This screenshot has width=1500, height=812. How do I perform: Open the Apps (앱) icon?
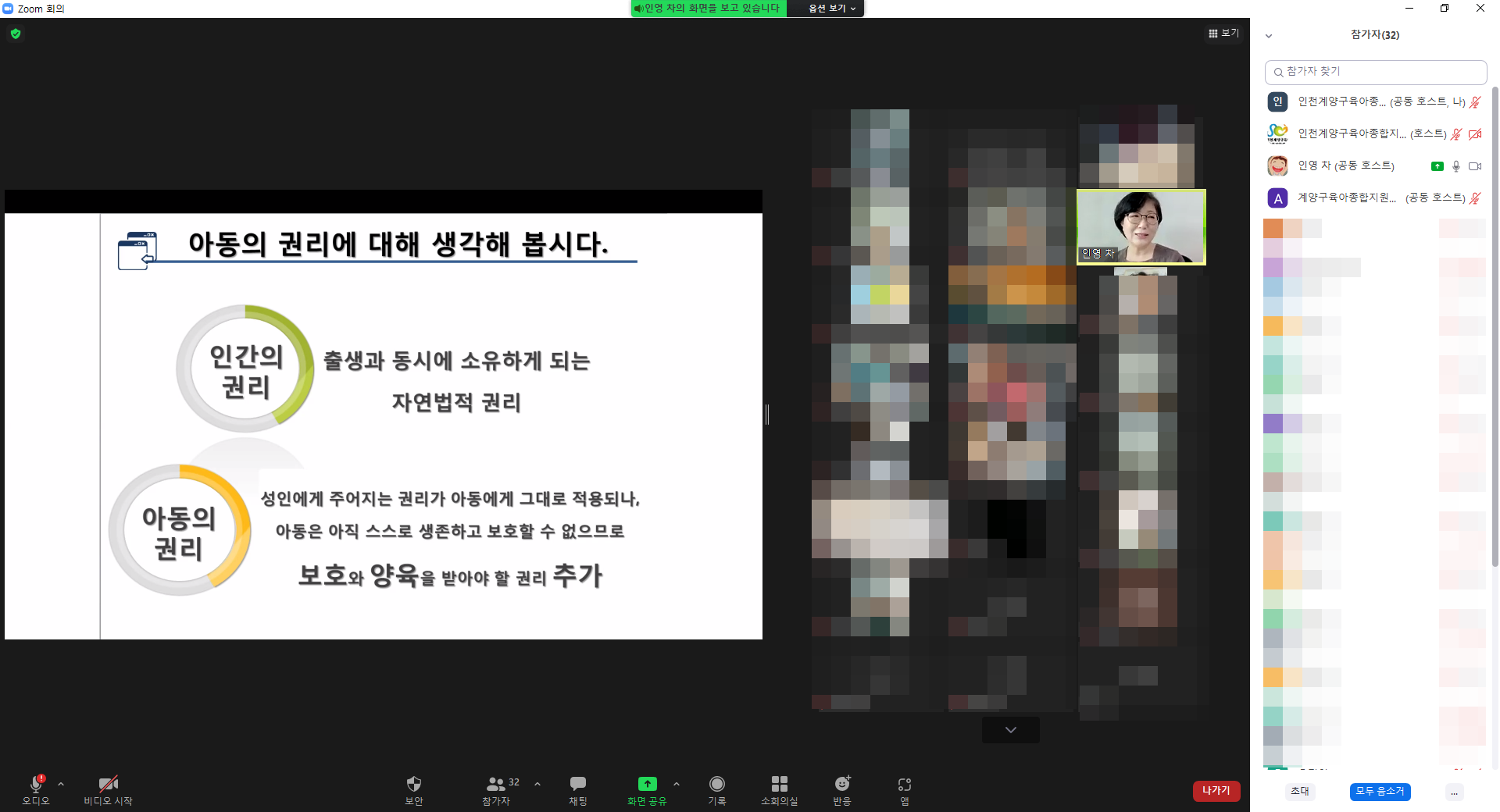click(x=904, y=785)
